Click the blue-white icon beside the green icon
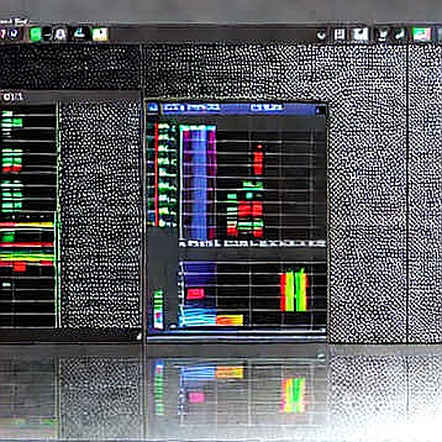This screenshot has height=442, width=442. click(60, 34)
